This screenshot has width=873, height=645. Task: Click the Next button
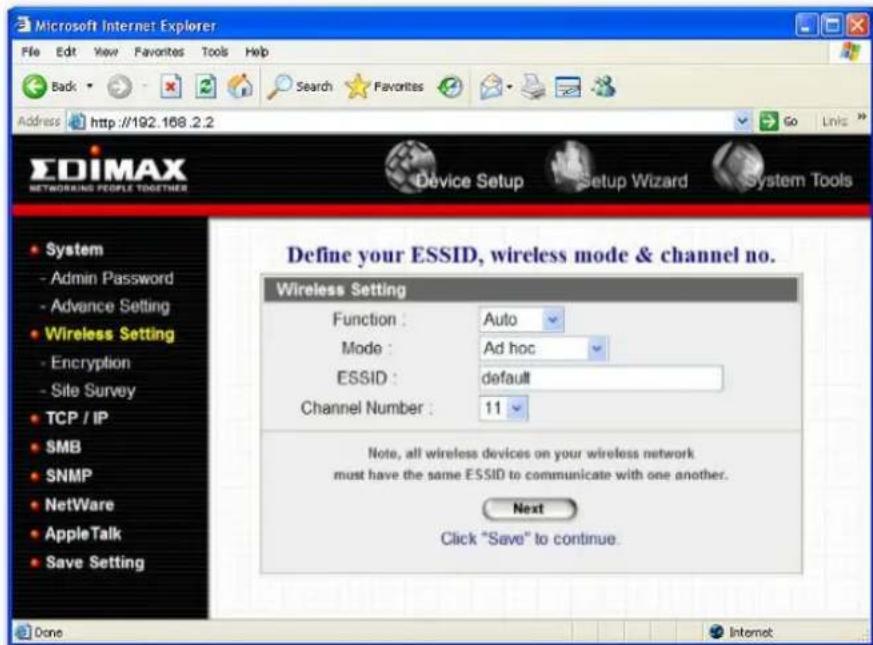[529, 509]
